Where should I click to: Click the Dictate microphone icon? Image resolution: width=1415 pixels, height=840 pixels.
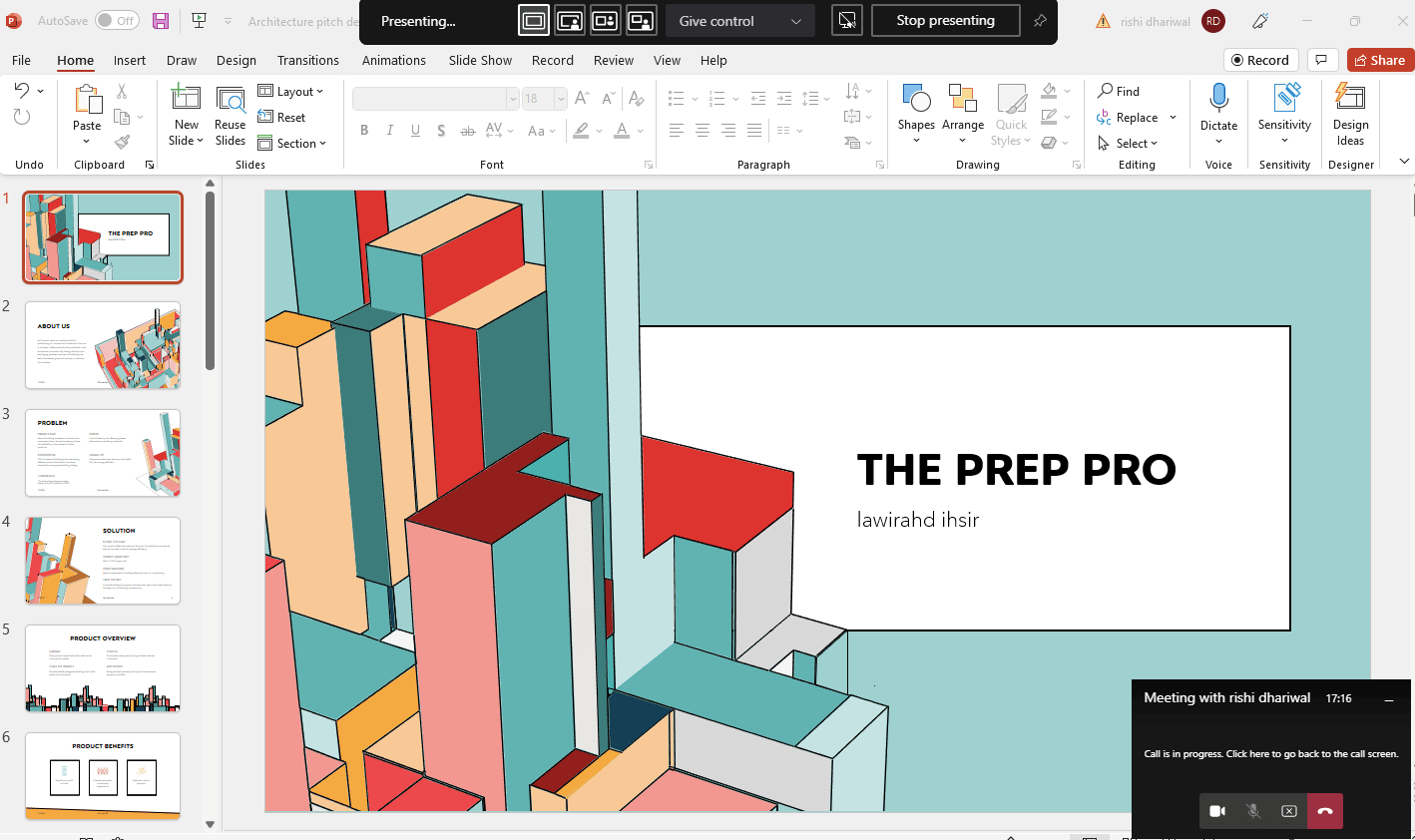point(1218,98)
